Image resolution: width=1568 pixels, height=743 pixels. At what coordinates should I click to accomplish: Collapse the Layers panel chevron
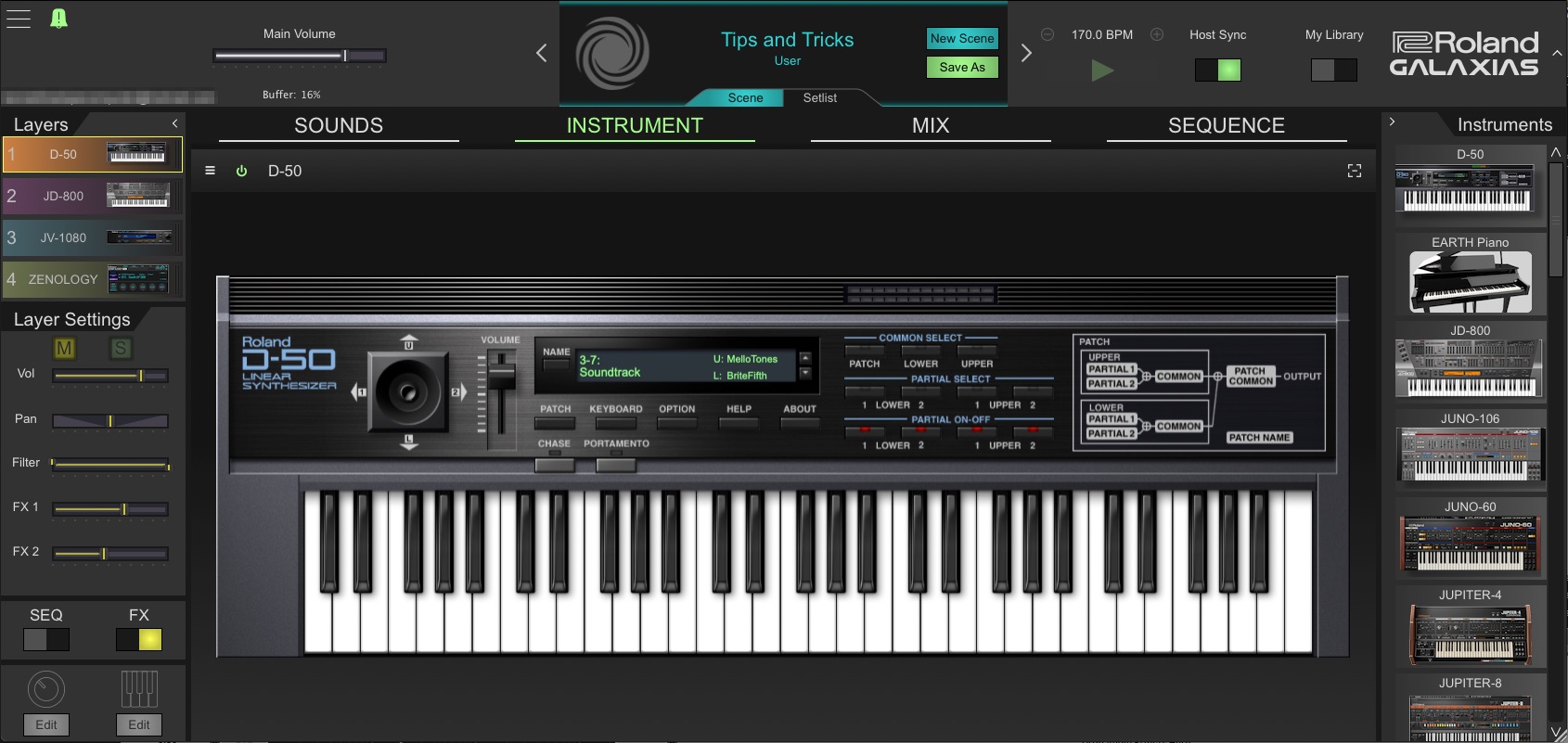click(174, 123)
